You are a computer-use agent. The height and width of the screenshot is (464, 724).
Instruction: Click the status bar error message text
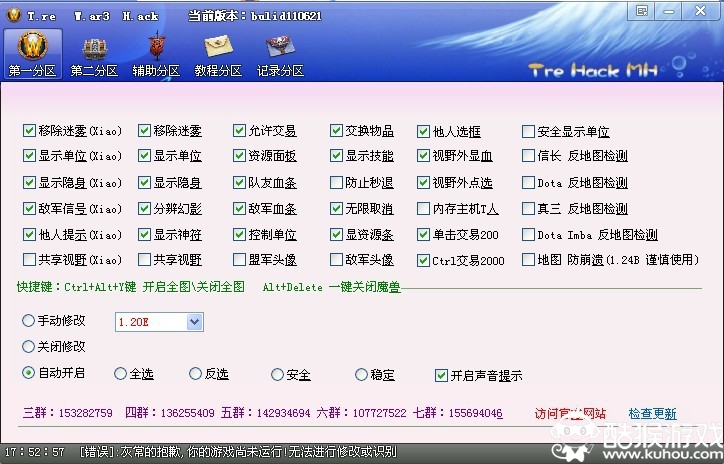238,452
